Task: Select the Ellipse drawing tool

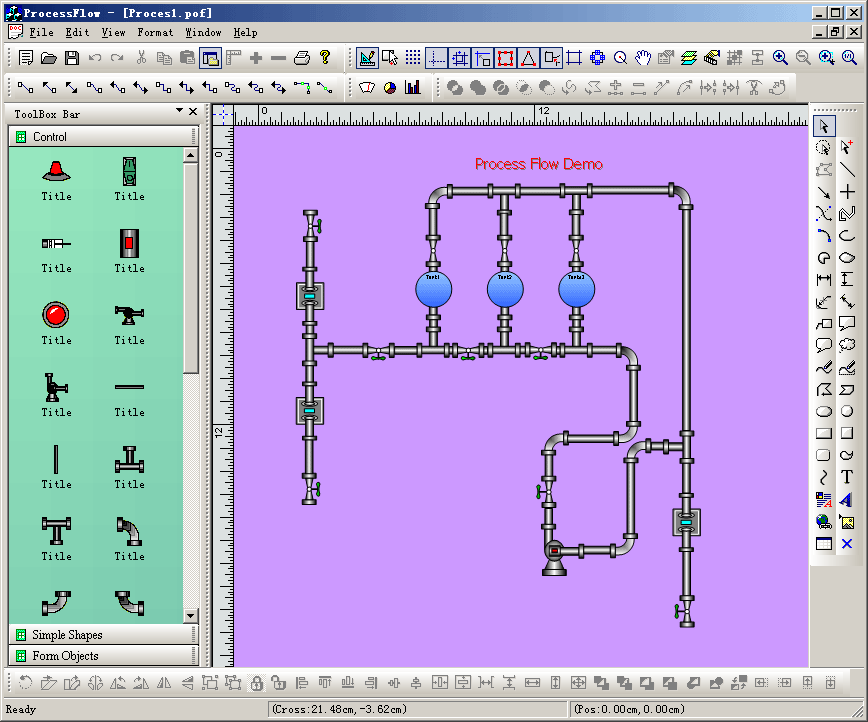Action: 824,411
